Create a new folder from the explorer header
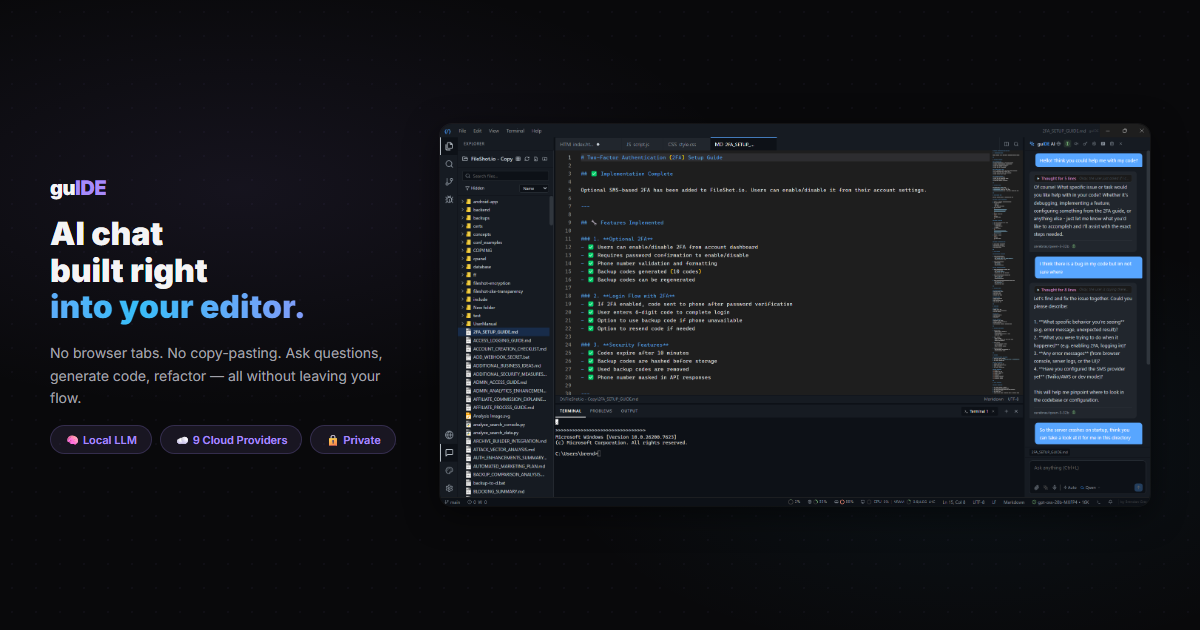1200x630 pixels. [x=545, y=159]
